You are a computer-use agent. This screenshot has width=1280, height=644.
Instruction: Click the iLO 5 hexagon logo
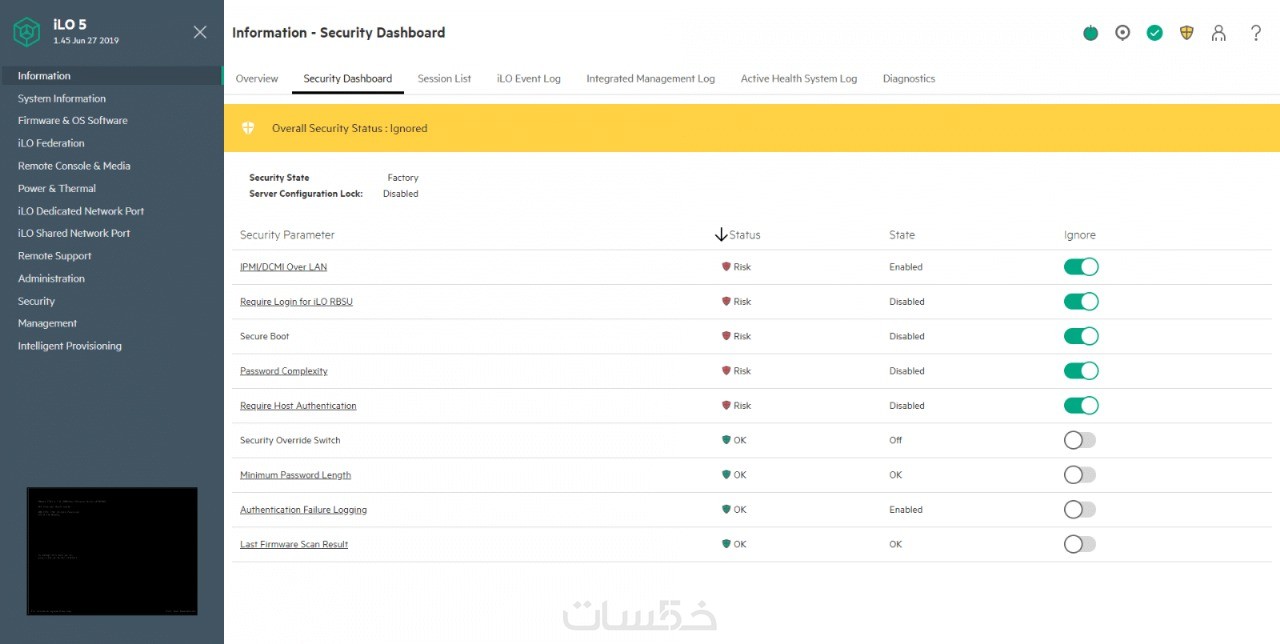[x=27, y=32]
